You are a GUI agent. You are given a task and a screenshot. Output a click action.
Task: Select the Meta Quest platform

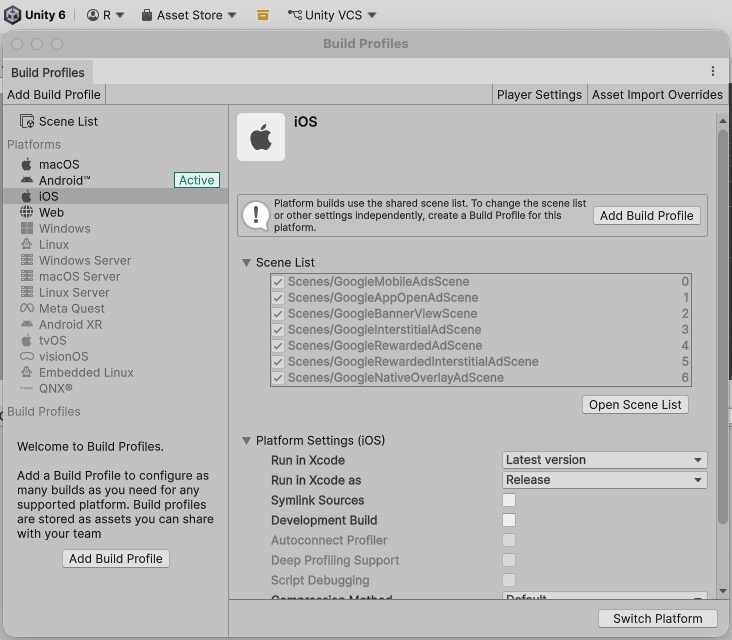(115, 309)
